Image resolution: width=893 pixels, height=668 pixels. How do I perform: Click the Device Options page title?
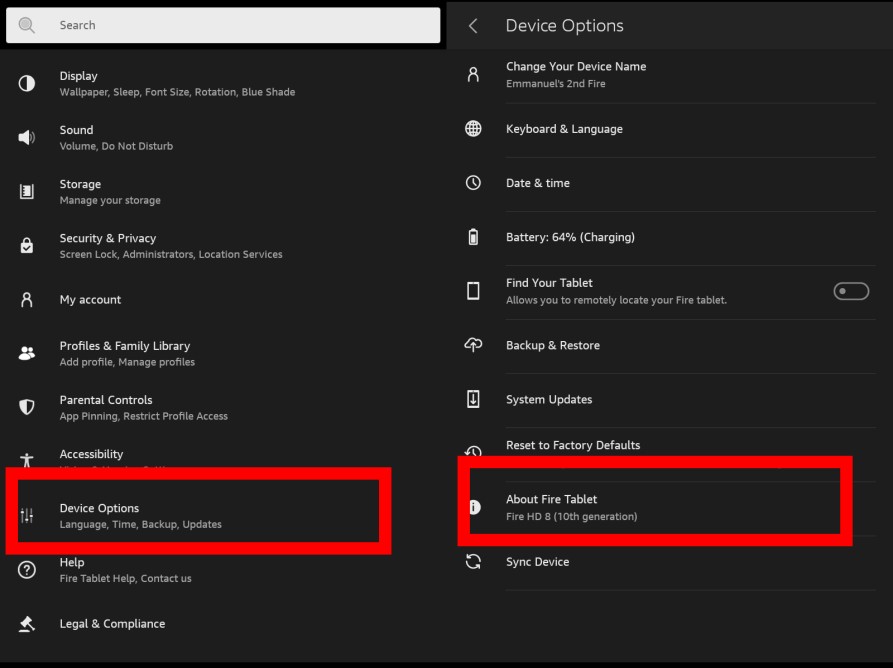(x=564, y=26)
